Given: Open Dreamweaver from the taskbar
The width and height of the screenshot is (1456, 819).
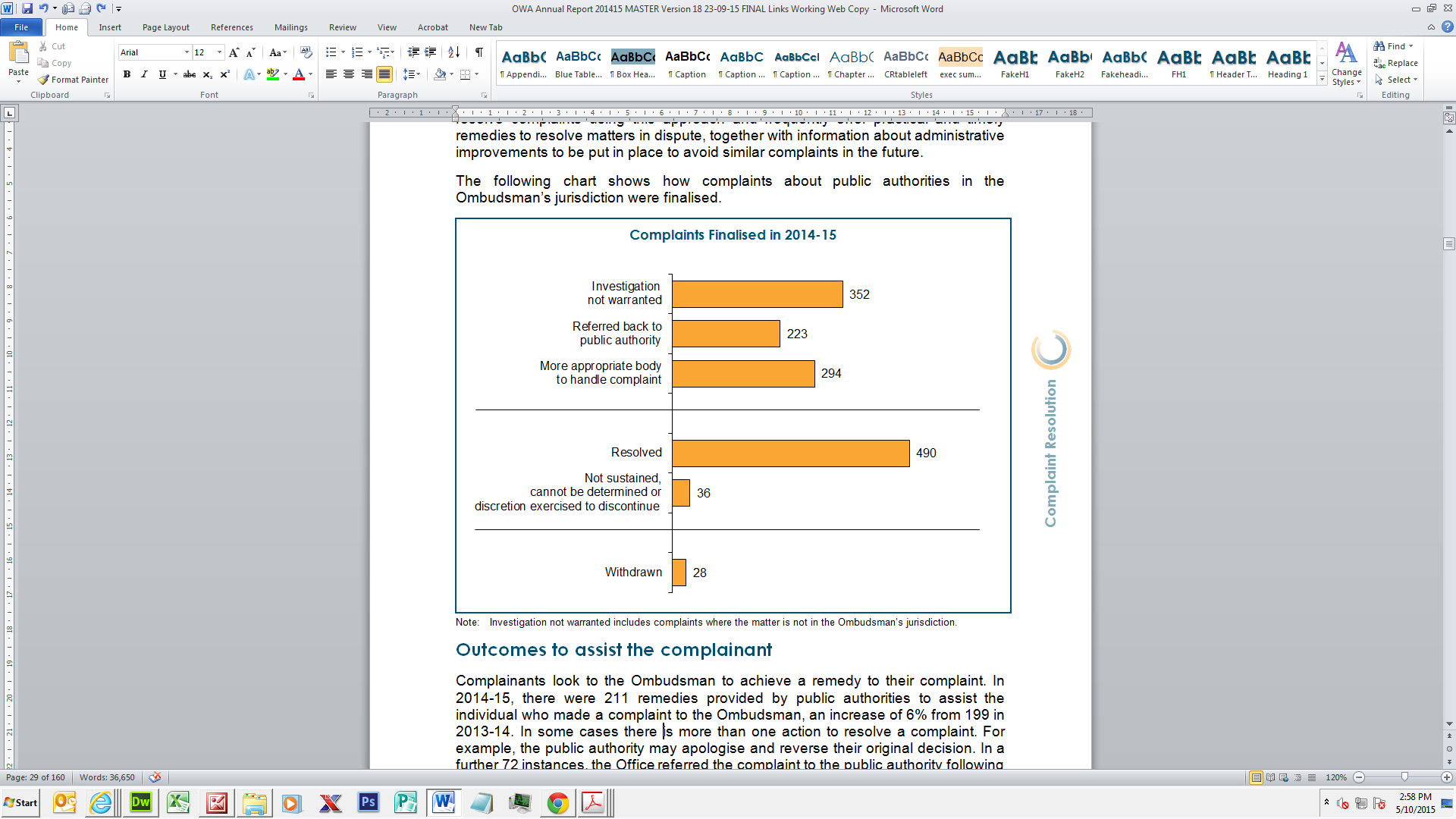Looking at the screenshot, I should click(x=141, y=802).
